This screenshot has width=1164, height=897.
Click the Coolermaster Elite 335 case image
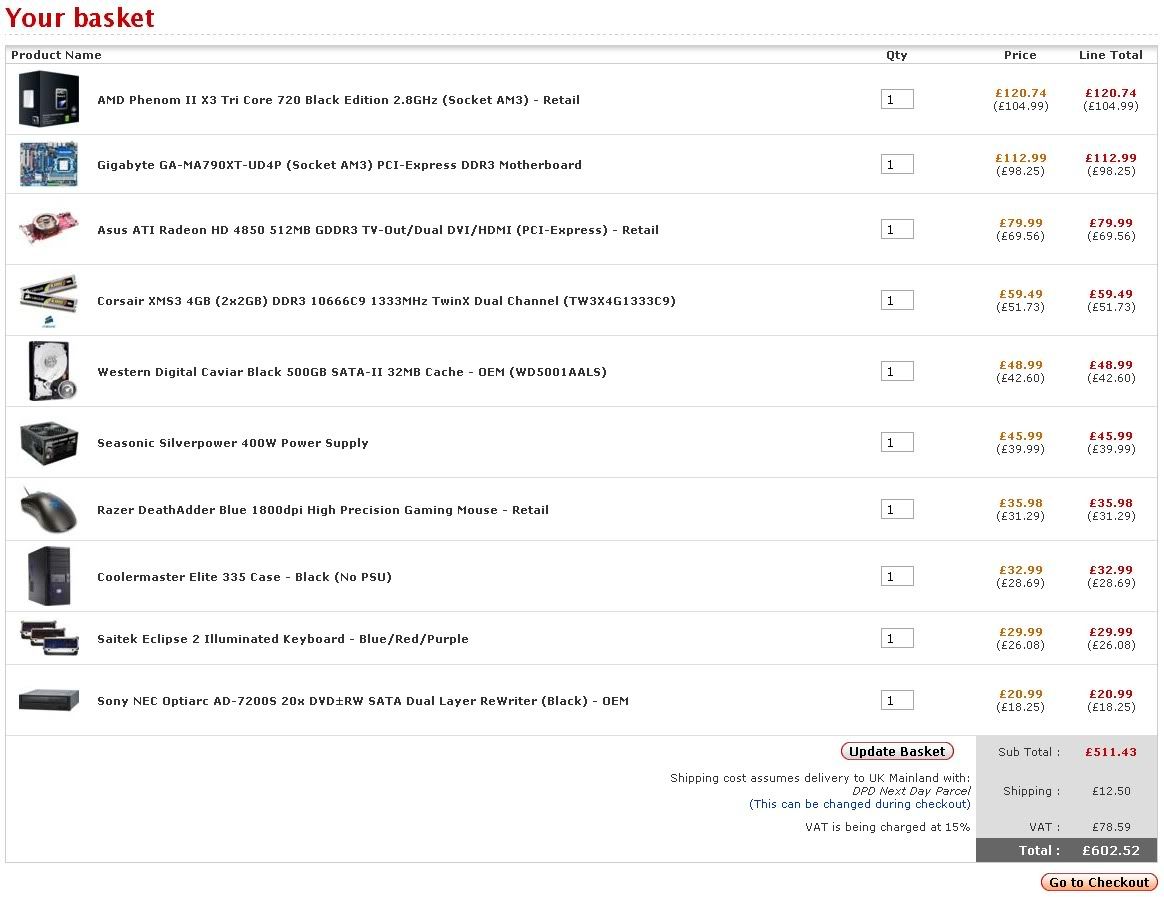pyautogui.click(x=49, y=576)
